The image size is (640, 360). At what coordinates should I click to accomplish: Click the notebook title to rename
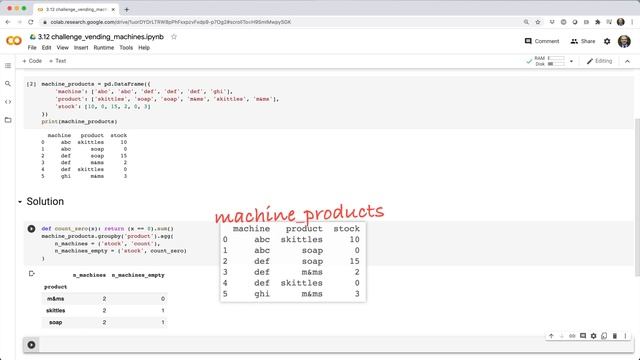101,37
